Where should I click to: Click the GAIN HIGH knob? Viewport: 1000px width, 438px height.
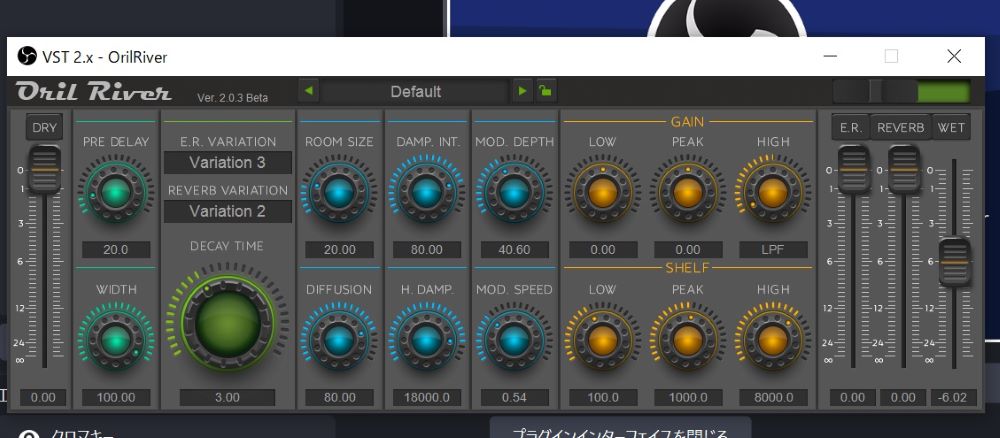[x=773, y=192]
